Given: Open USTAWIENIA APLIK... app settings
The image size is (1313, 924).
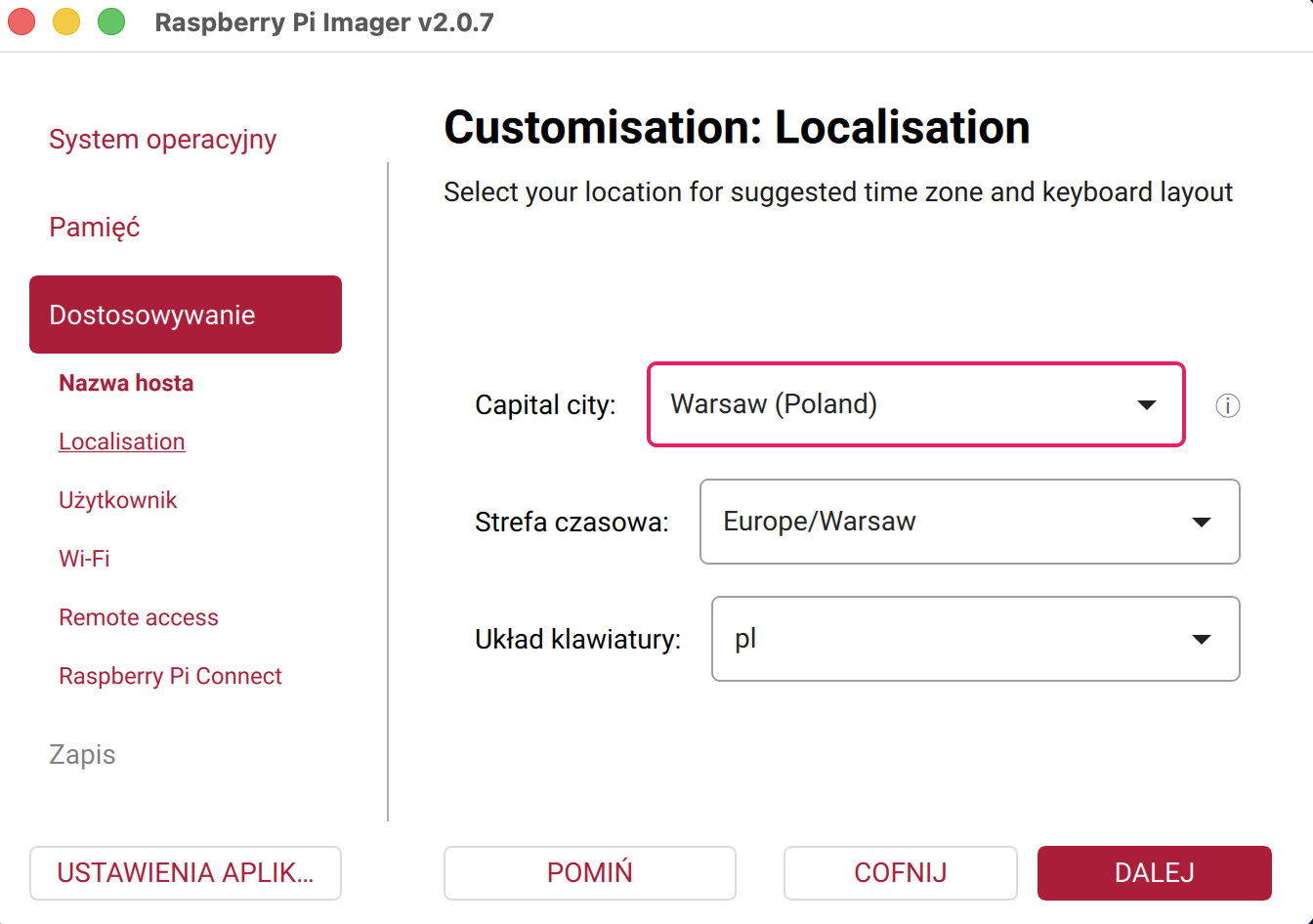Looking at the screenshot, I should (x=186, y=872).
